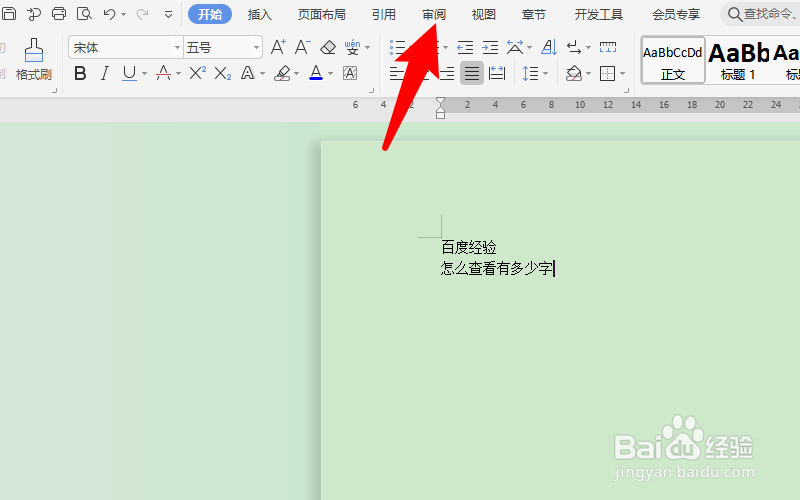Open the 开发工具 tab
800x500 pixels.
pyautogui.click(x=599, y=14)
